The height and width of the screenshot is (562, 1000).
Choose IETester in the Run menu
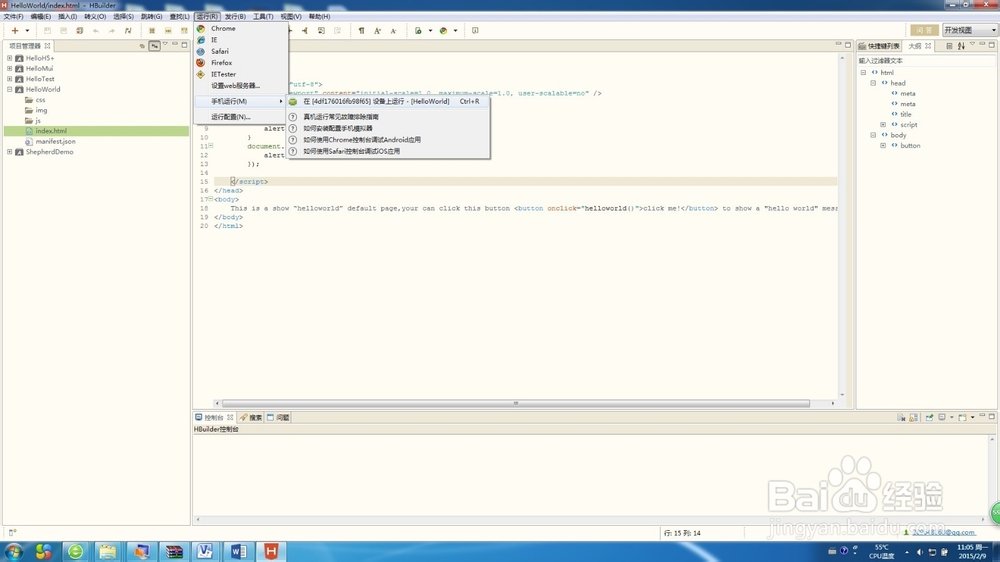pos(241,74)
